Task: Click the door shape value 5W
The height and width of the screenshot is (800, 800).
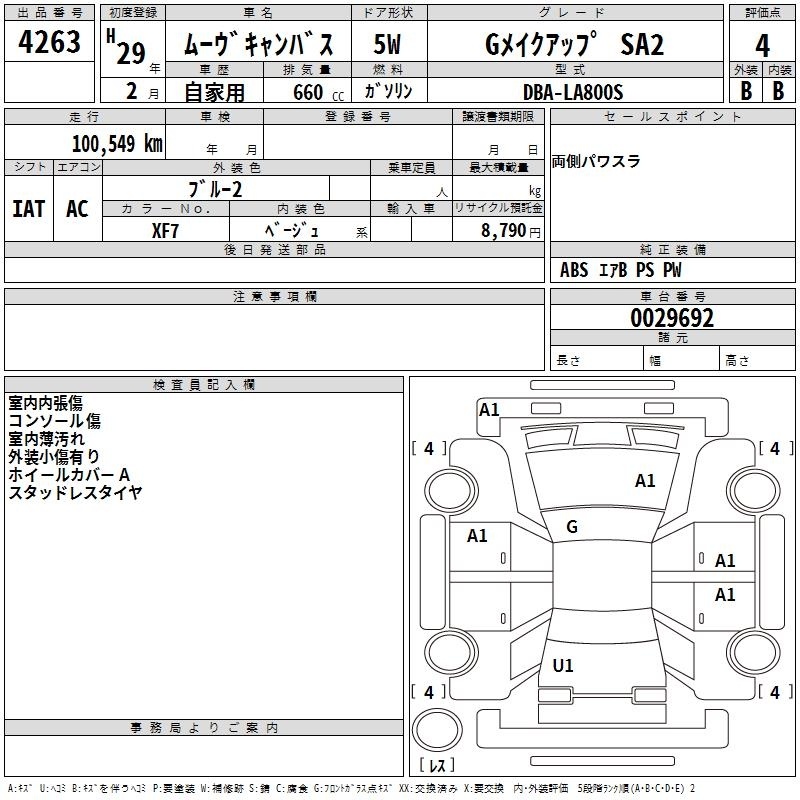Action: [387, 44]
